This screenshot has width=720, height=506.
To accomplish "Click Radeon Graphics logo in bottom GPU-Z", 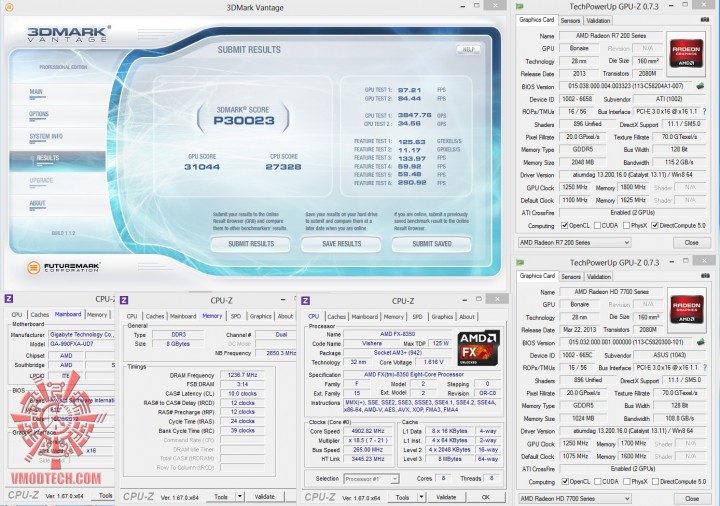I will (x=686, y=310).
